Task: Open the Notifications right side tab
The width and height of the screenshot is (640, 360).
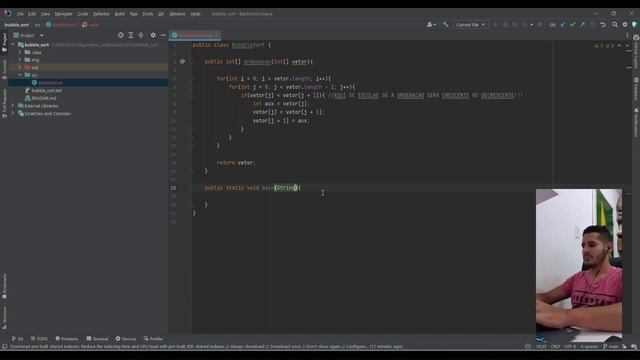Action: (x=636, y=122)
